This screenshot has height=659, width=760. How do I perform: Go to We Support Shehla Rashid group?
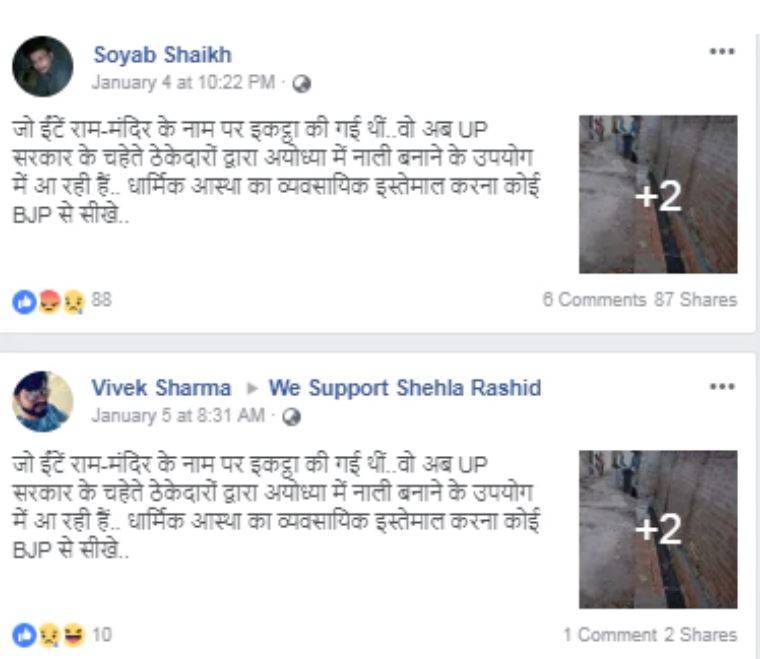coord(405,388)
